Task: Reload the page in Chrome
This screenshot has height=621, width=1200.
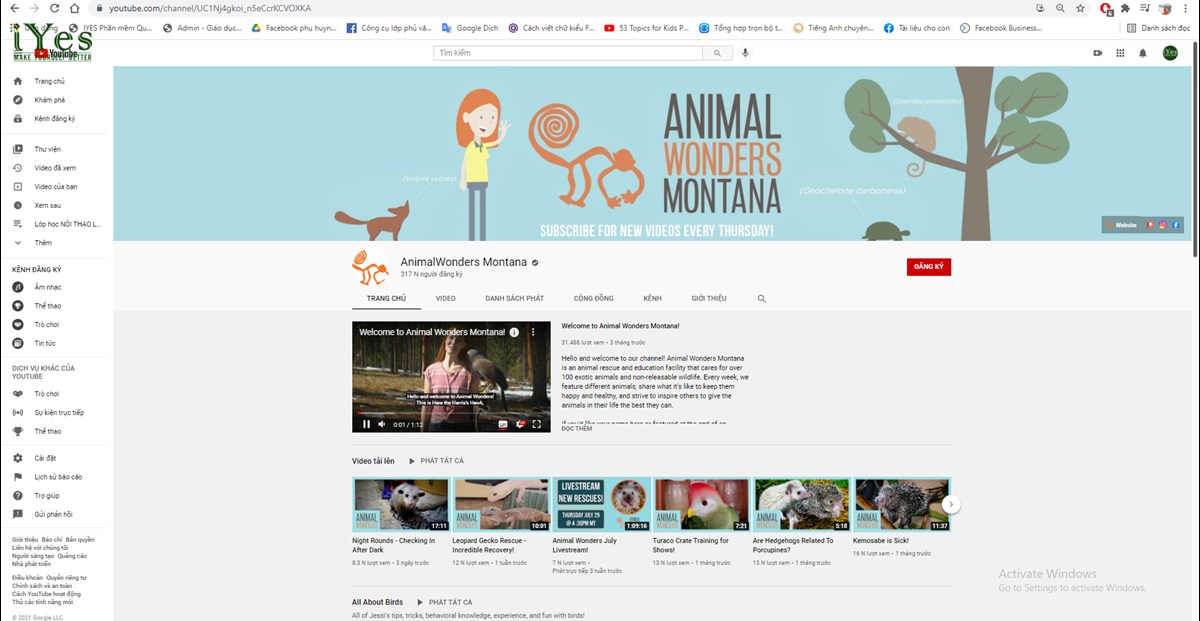Action: click(x=54, y=8)
